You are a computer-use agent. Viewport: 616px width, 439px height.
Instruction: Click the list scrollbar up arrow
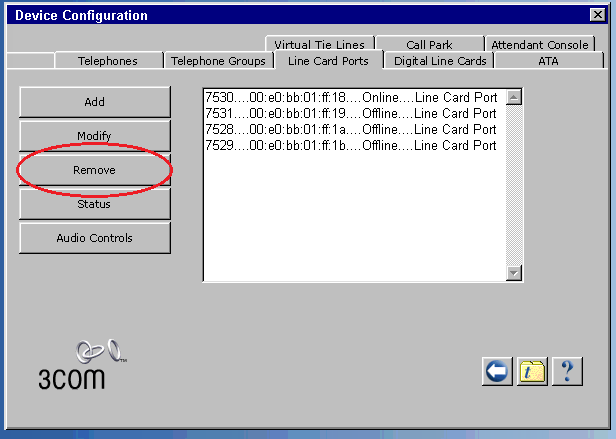514,98
